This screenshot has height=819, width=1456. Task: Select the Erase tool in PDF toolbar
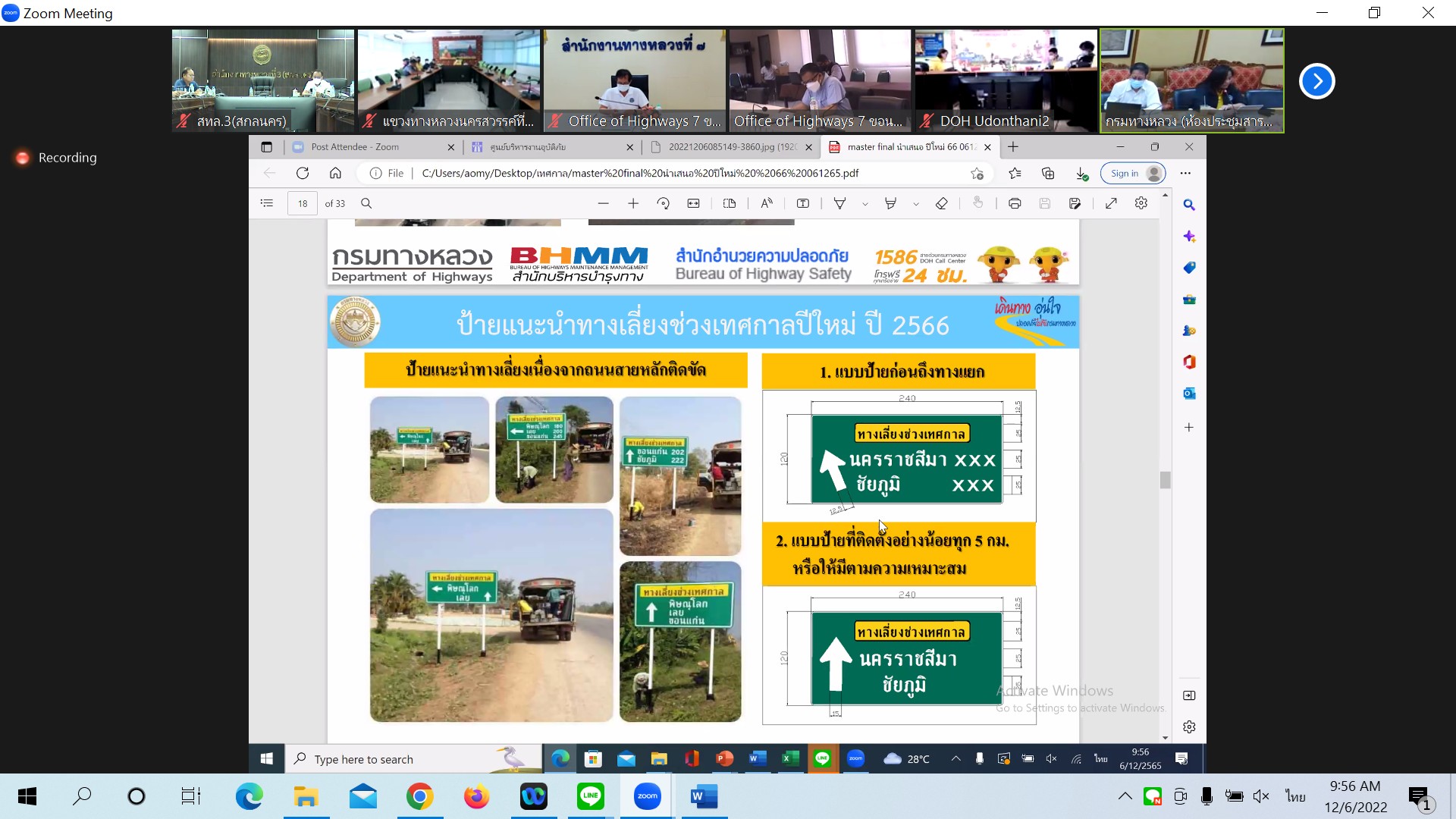click(941, 203)
